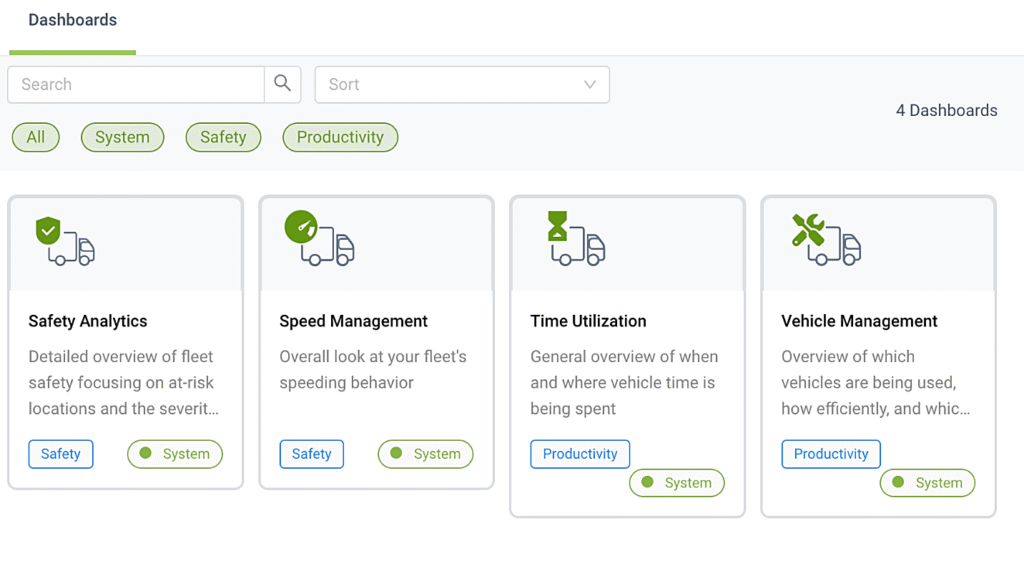Click the Sort dropdown chevron arrow
The width and height of the screenshot is (1024, 561).
coord(590,84)
